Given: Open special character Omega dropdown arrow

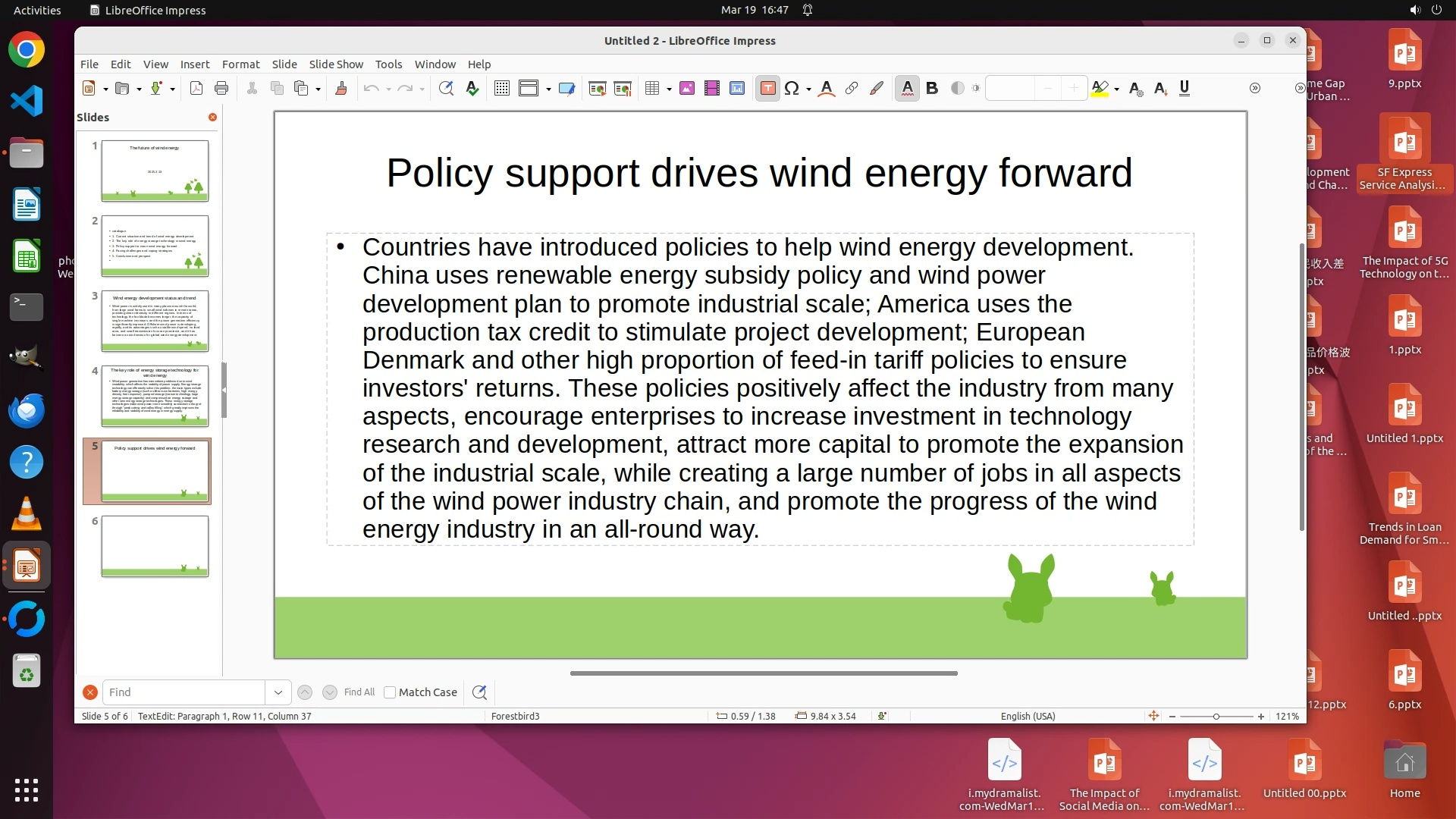Looking at the screenshot, I should pyautogui.click(x=808, y=89).
